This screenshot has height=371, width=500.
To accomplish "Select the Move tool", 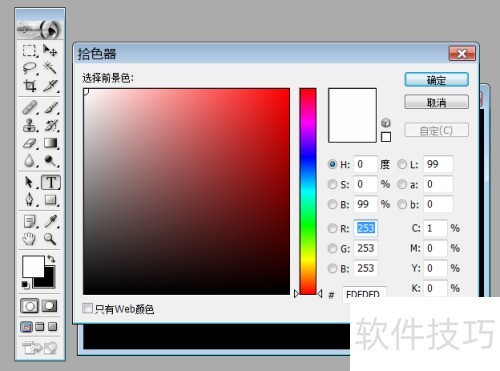I will [x=50, y=51].
